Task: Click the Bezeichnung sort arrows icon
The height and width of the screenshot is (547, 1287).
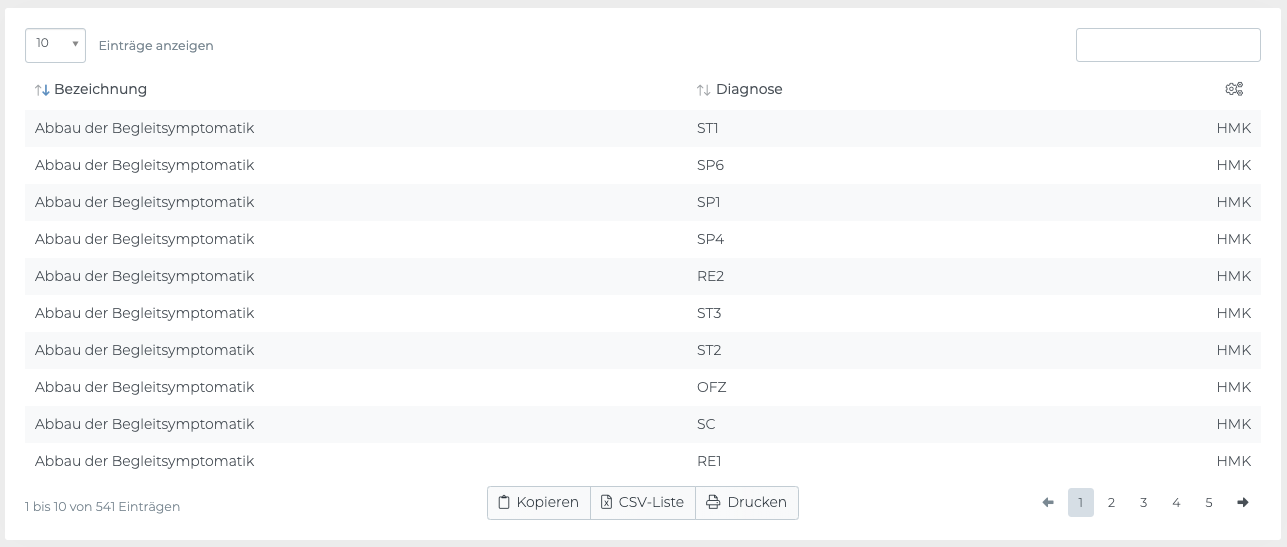Action: (42, 90)
